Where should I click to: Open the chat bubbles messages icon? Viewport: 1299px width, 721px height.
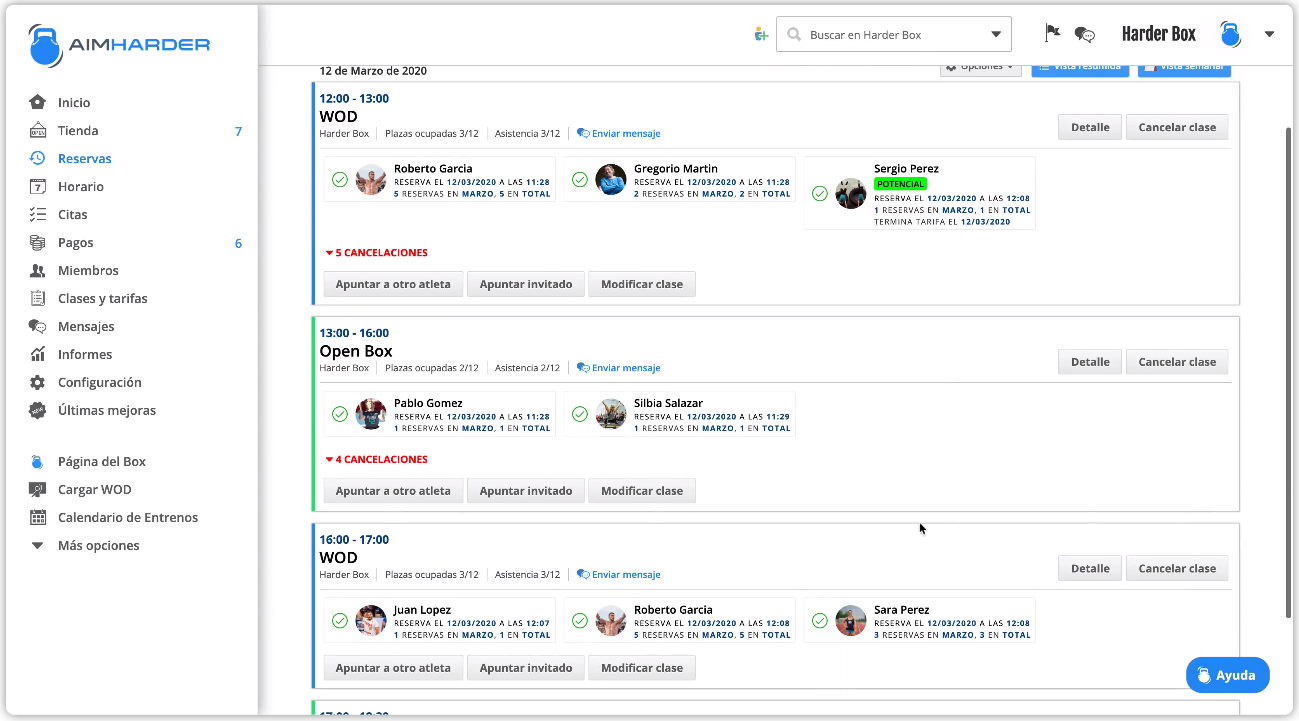pos(1084,34)
